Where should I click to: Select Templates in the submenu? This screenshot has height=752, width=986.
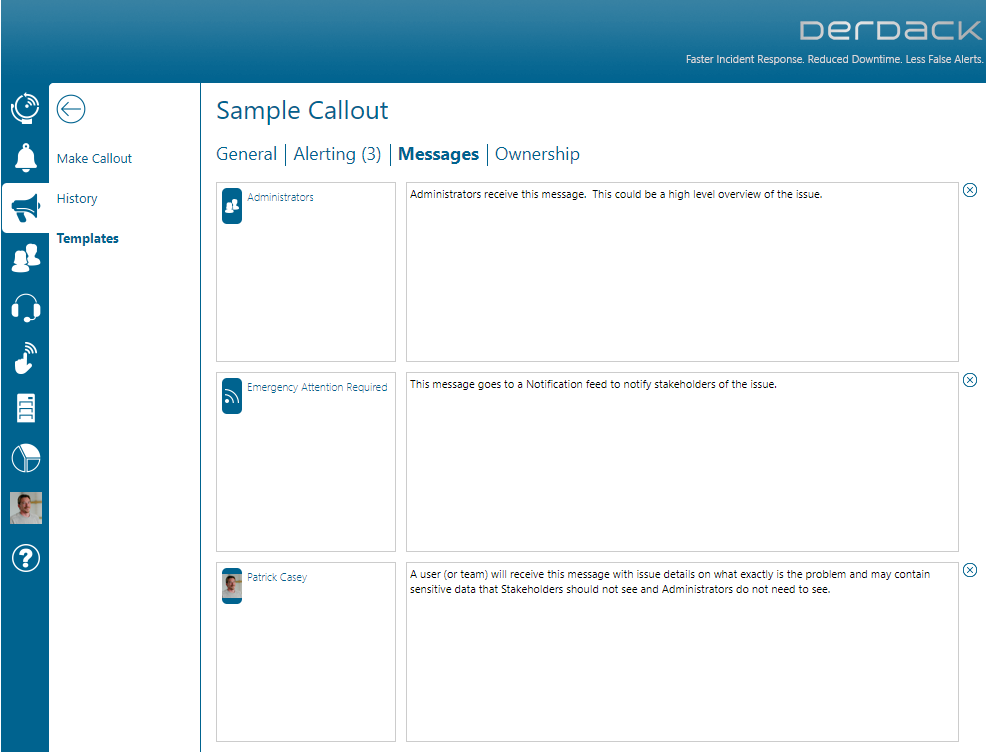87,238
